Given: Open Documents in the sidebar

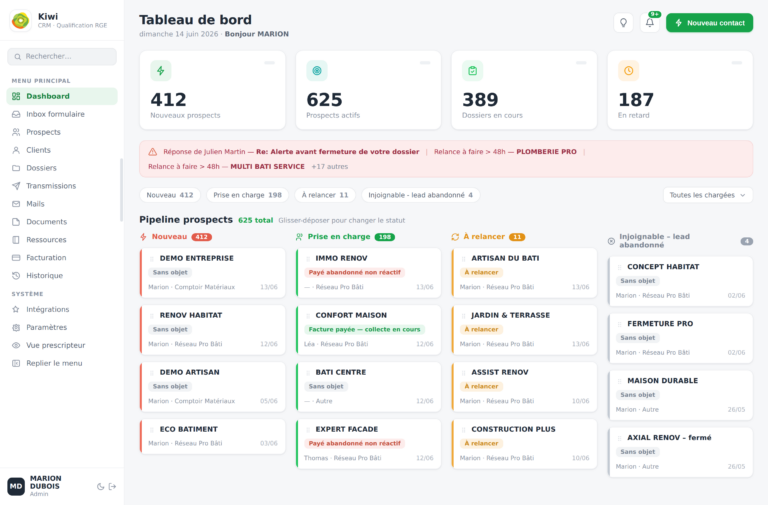Looking at the screenshot, I should pos(62,222).
